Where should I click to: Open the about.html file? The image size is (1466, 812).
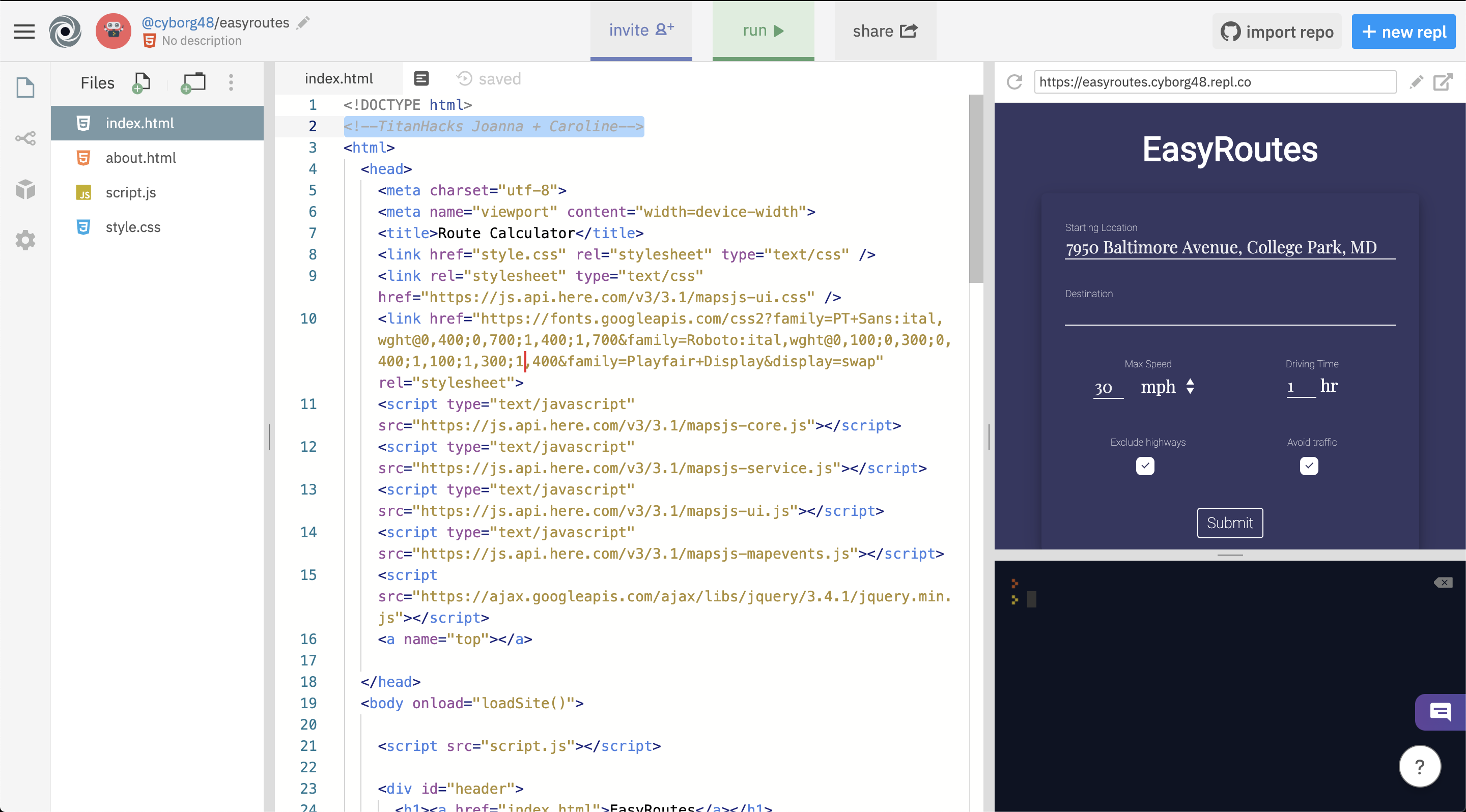[140, 158]
